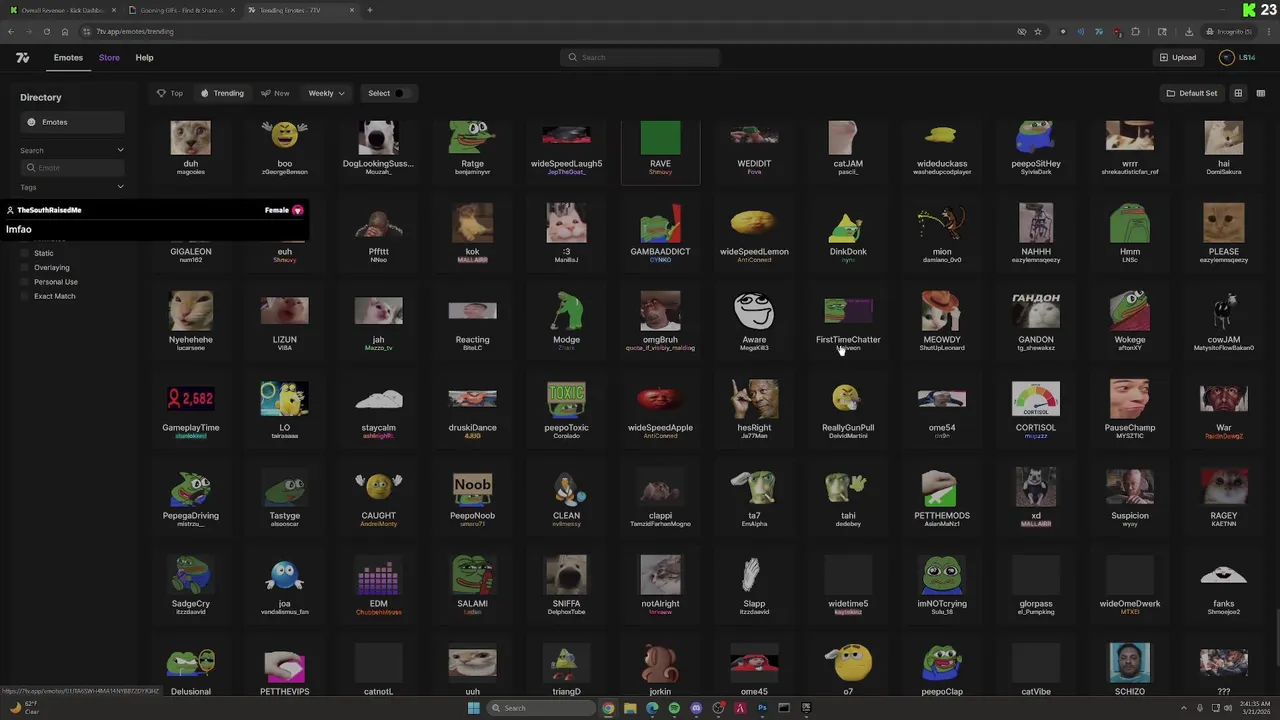Screen dimensions: 1280x720
Task: Collapse the Tags section chevron
Action: pyautogui.click(x=120, y=187)
